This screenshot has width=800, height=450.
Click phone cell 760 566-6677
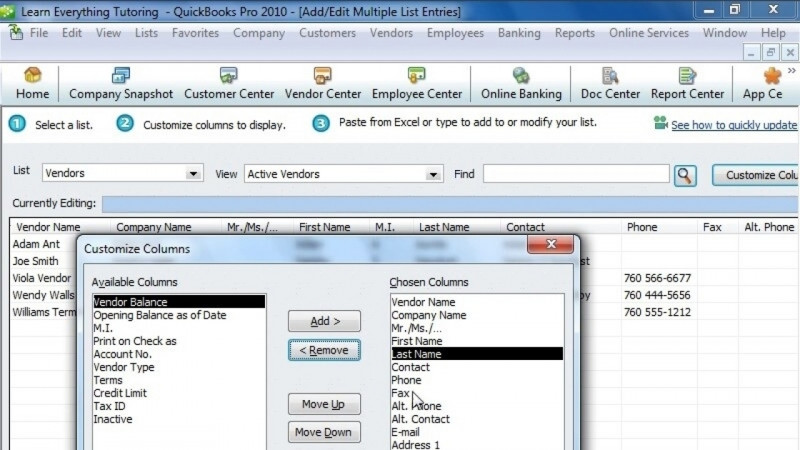(657, 278)
